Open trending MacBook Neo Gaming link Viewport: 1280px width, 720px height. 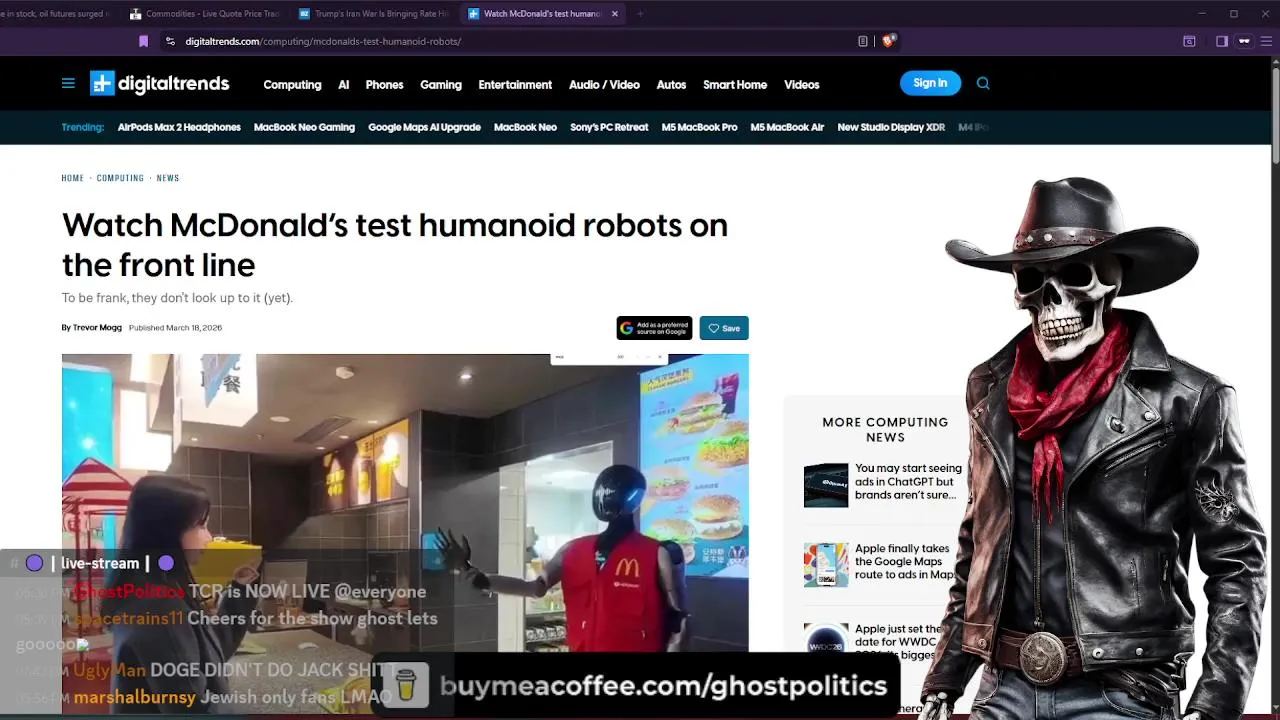(x=304, y=127)
